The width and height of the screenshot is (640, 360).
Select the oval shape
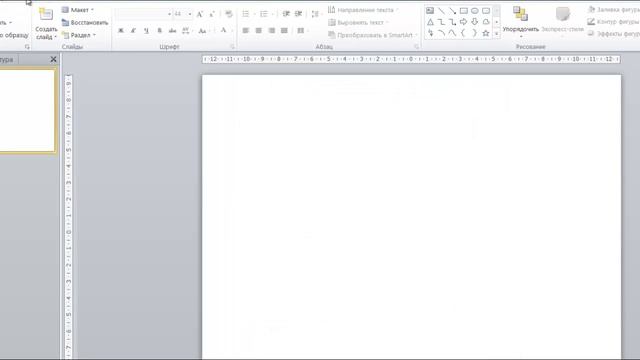click(x=475, y=11)
